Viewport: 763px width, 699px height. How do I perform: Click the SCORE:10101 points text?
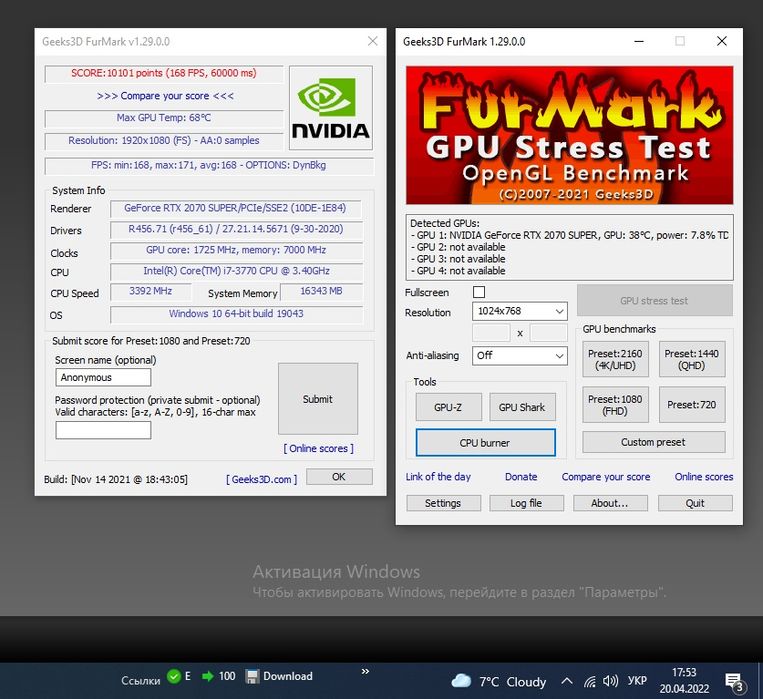click(x=164, y=73)
